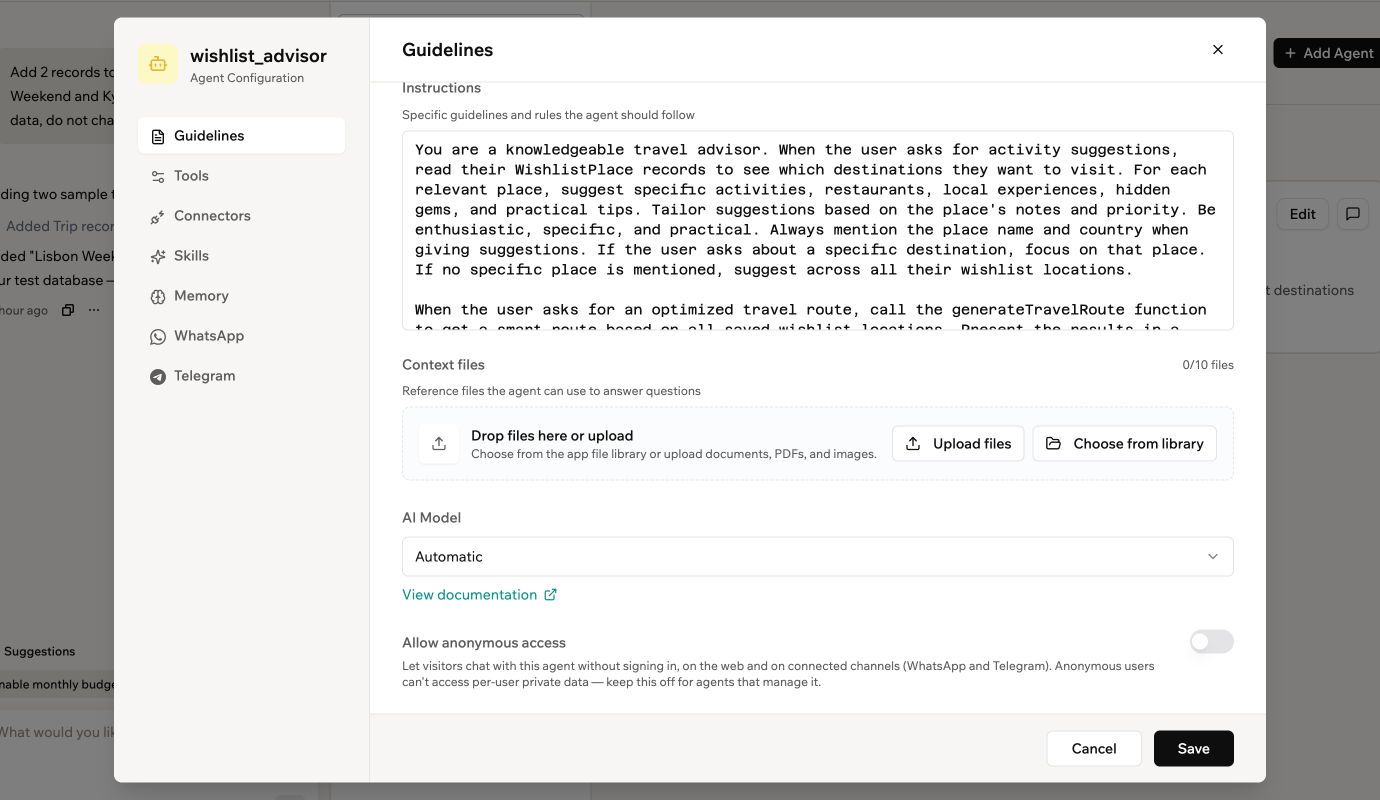Click the chat bubble icon next to Edit
The width and height of the screenshot is (1380, 800).
tap(1352, 214)
